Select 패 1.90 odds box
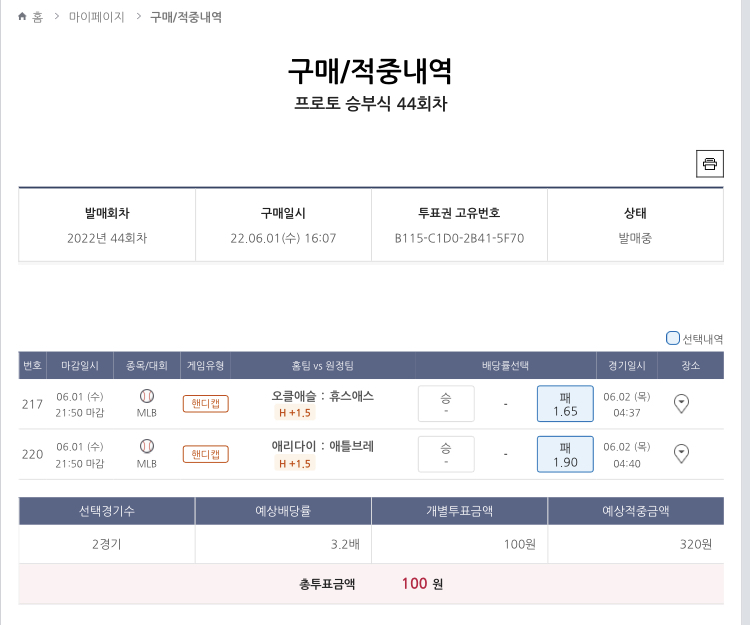This screenshot has width=750, height=625. (565, 454)
